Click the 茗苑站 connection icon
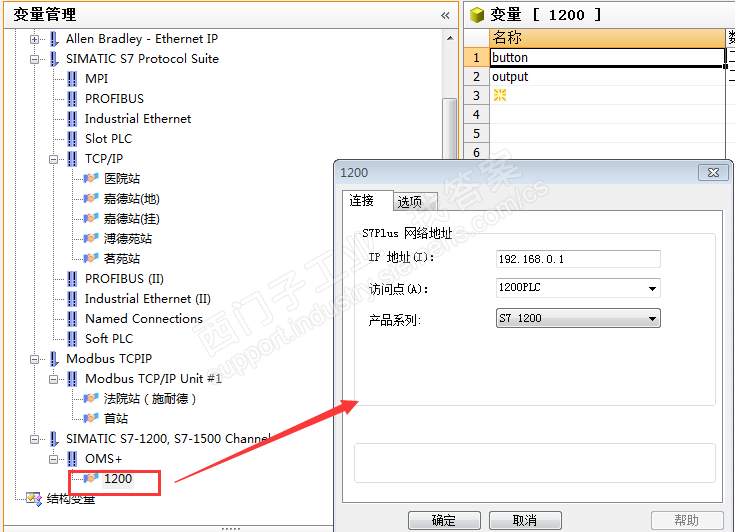This screenshot has width=735, height=532. [x=91, y=258]
